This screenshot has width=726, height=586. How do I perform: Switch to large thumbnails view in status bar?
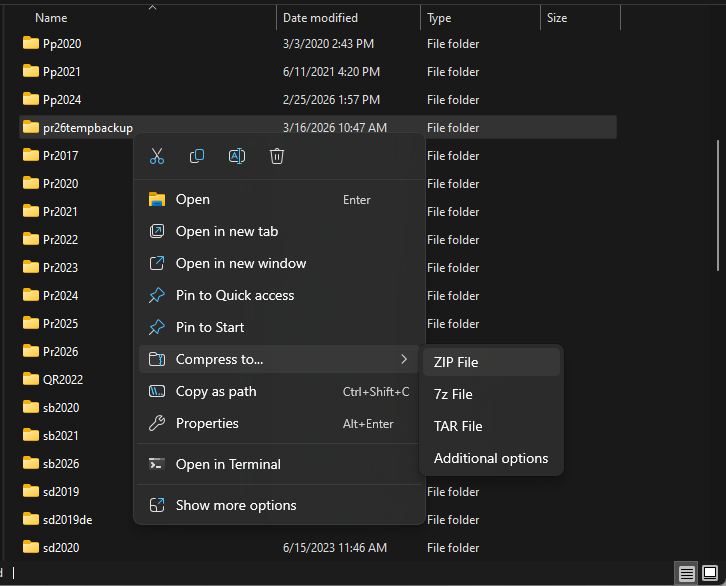711,573
